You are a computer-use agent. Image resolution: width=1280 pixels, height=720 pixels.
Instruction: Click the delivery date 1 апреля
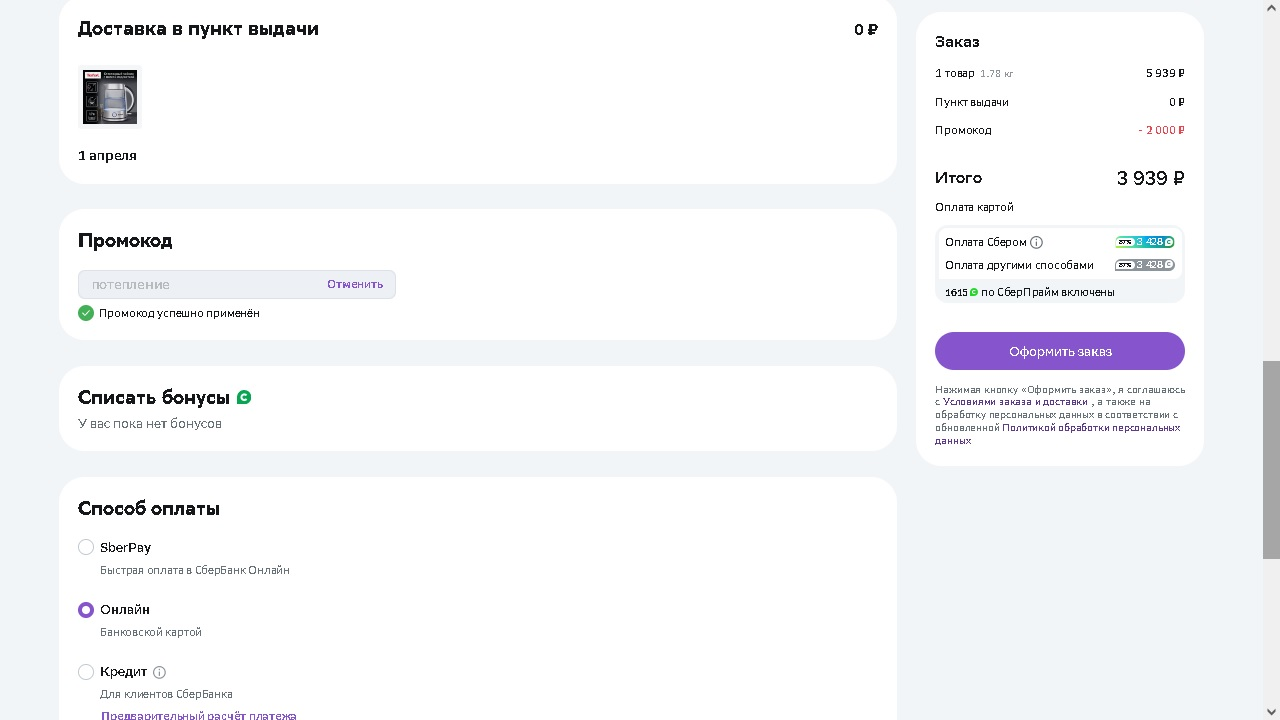tap(107, 156)
